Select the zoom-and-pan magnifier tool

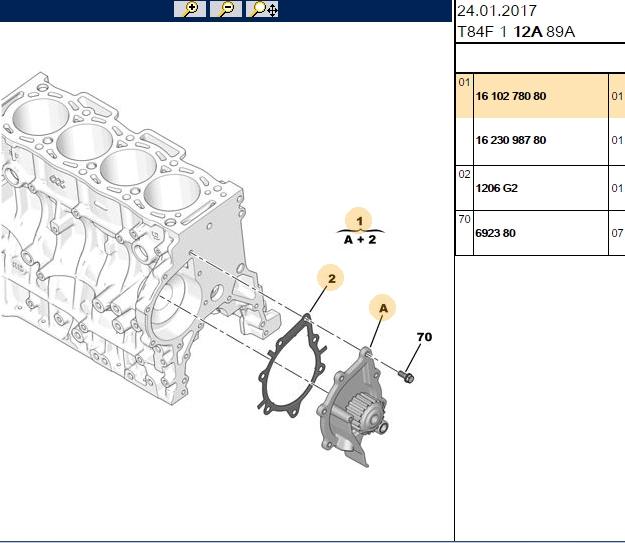tap(262, 9)
